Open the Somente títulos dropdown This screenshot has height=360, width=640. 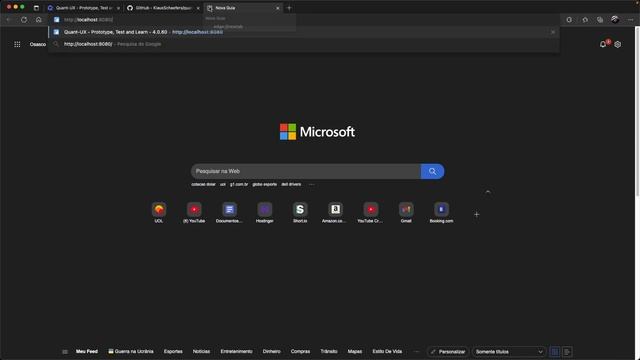coord(509,351)
